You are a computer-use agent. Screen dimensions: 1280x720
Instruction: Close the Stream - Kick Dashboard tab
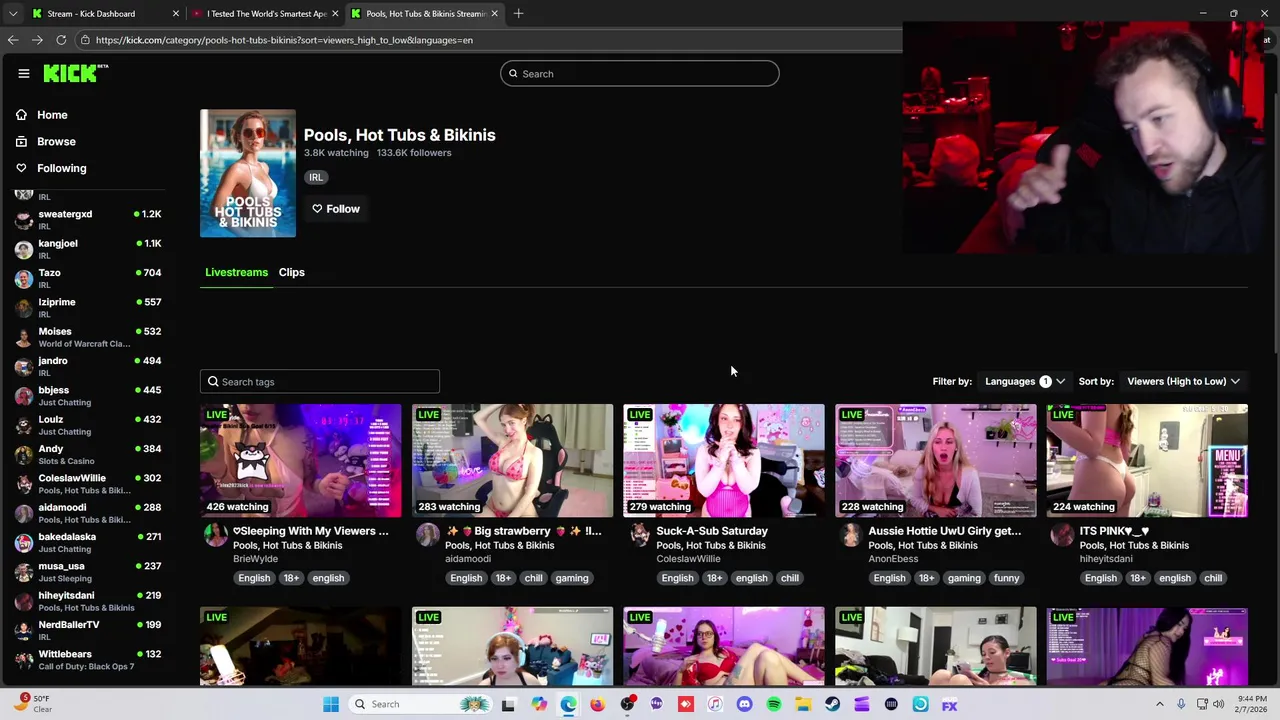(x=176, y=14)
